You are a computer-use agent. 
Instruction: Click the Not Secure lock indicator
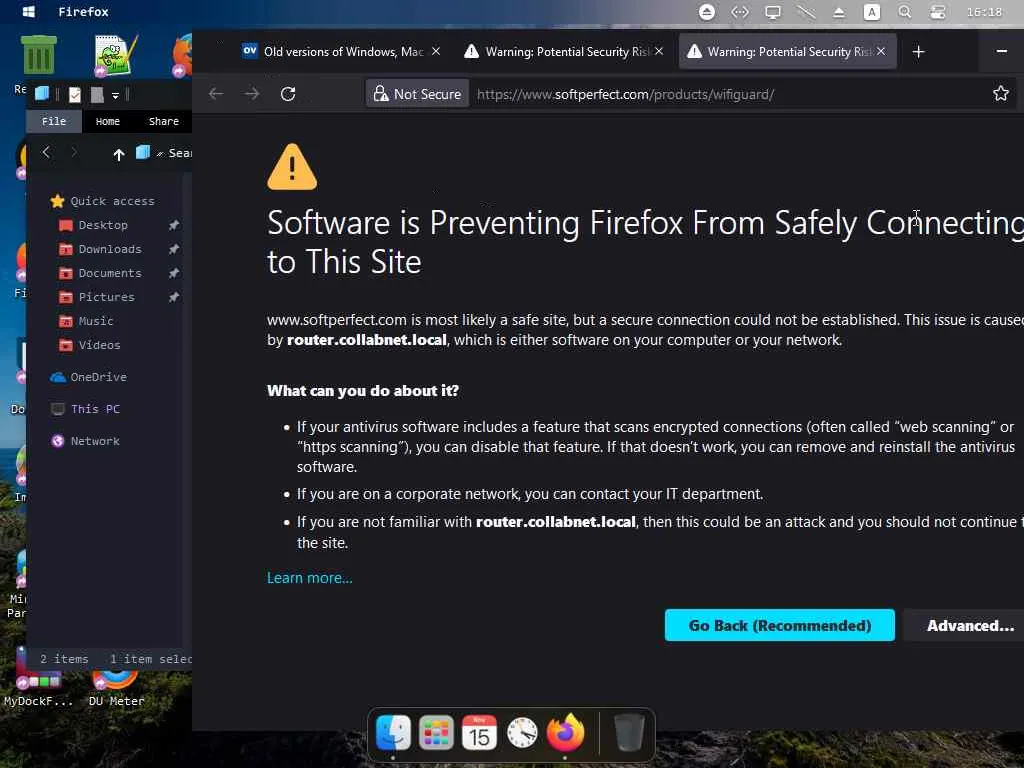point(417,94)
